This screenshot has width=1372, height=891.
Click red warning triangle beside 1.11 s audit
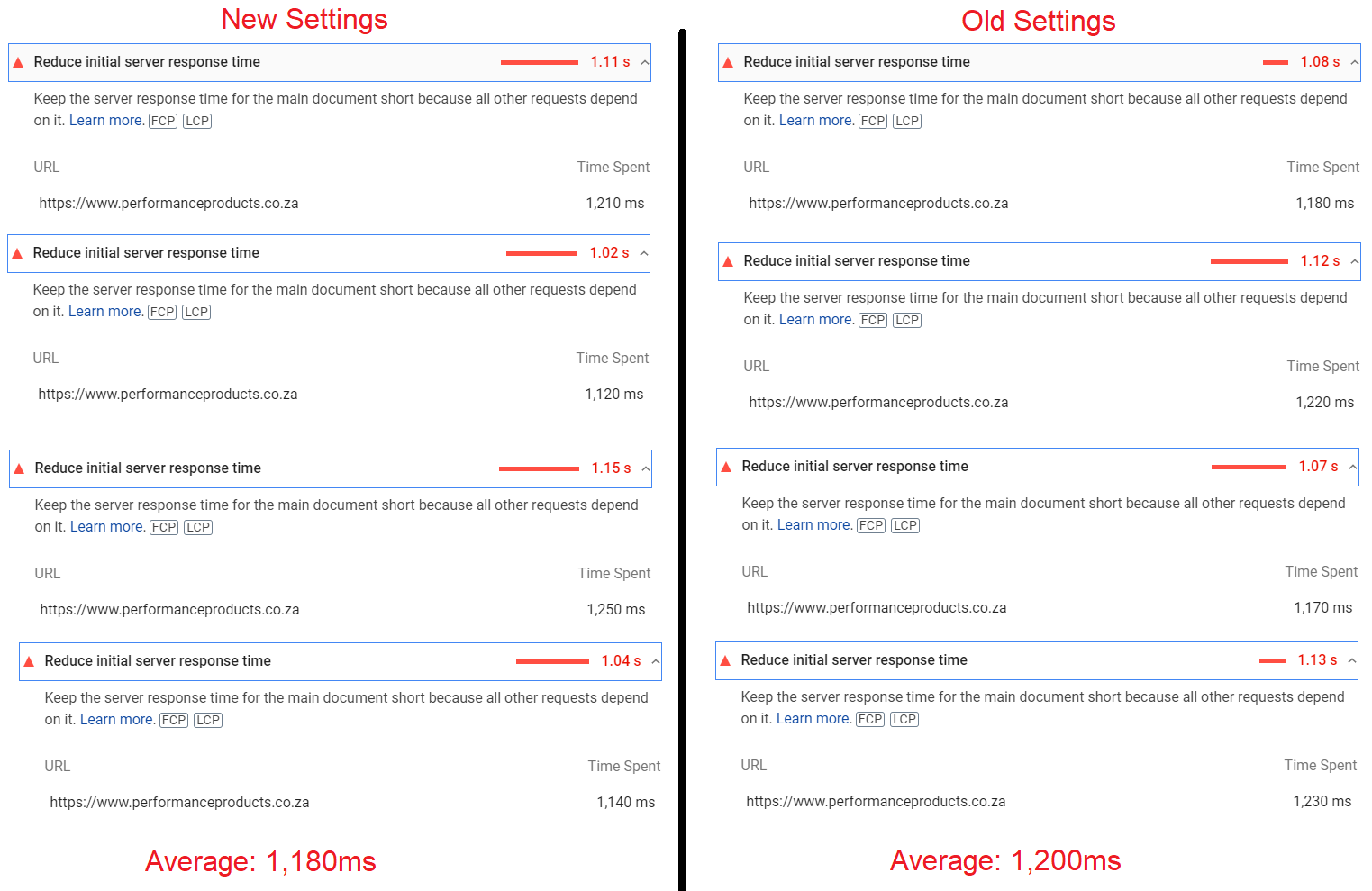[18, 62]
